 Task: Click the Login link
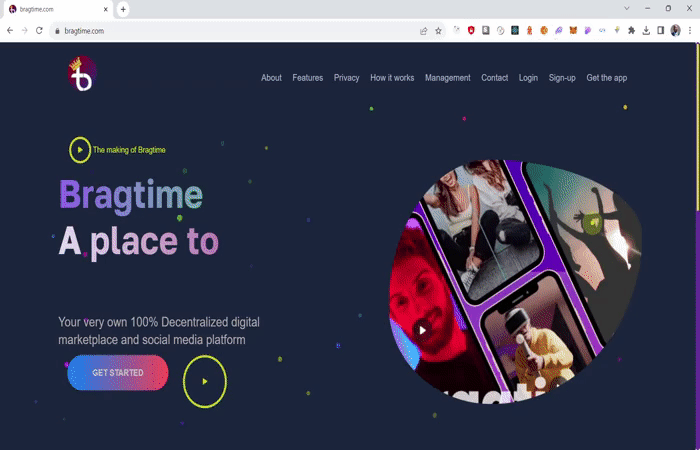(x=528, y=78)
